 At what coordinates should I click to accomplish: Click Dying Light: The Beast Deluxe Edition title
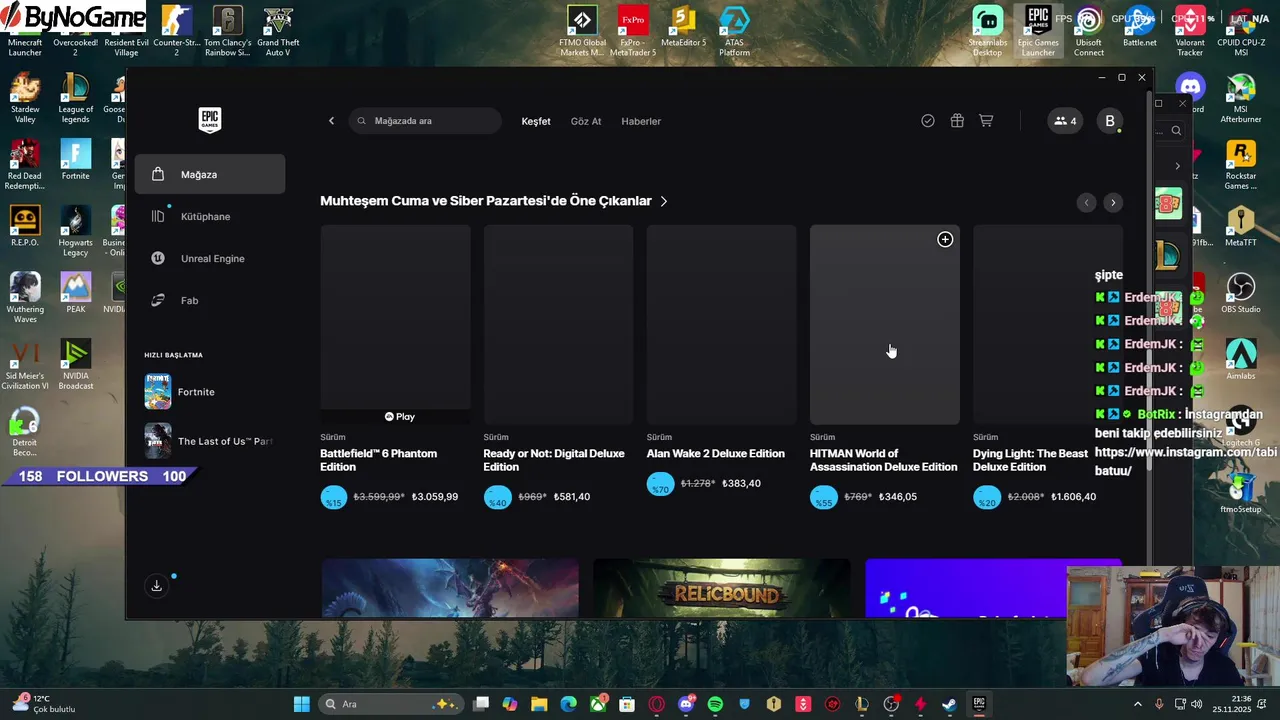click(1030, 460)
